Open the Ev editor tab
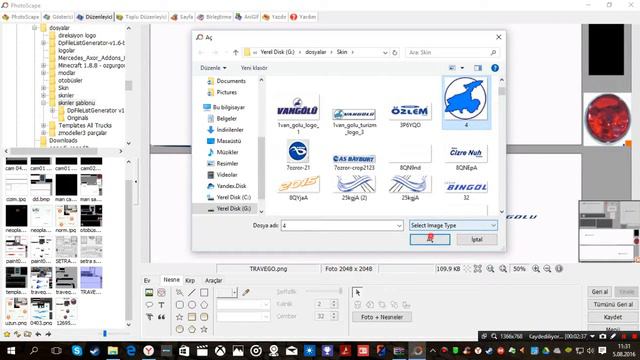Screen dimensions: 640x360 (x=147, y=280)
